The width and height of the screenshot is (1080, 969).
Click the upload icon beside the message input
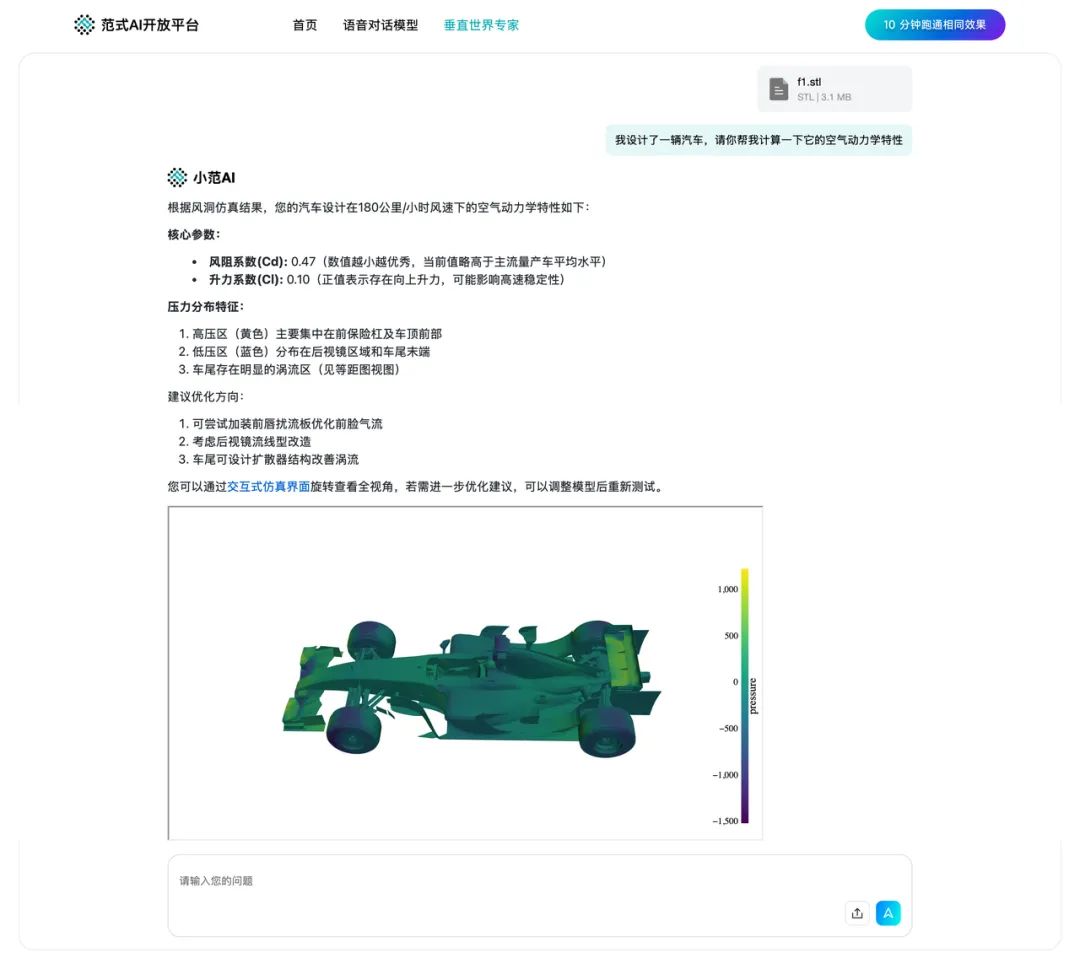(857, 913)
